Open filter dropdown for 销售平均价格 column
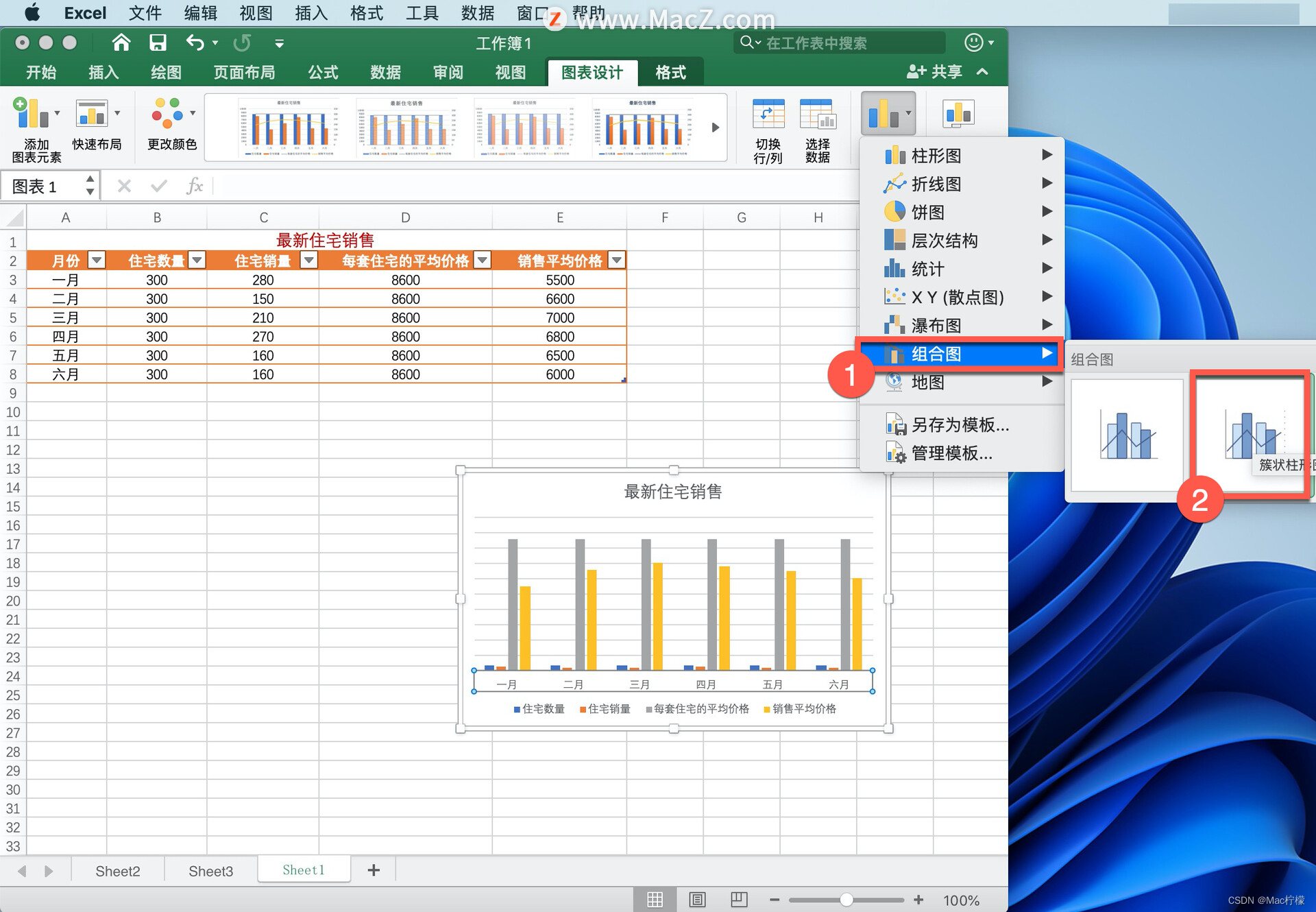Viewport: 1316px width, 912px height. [617, 261]
